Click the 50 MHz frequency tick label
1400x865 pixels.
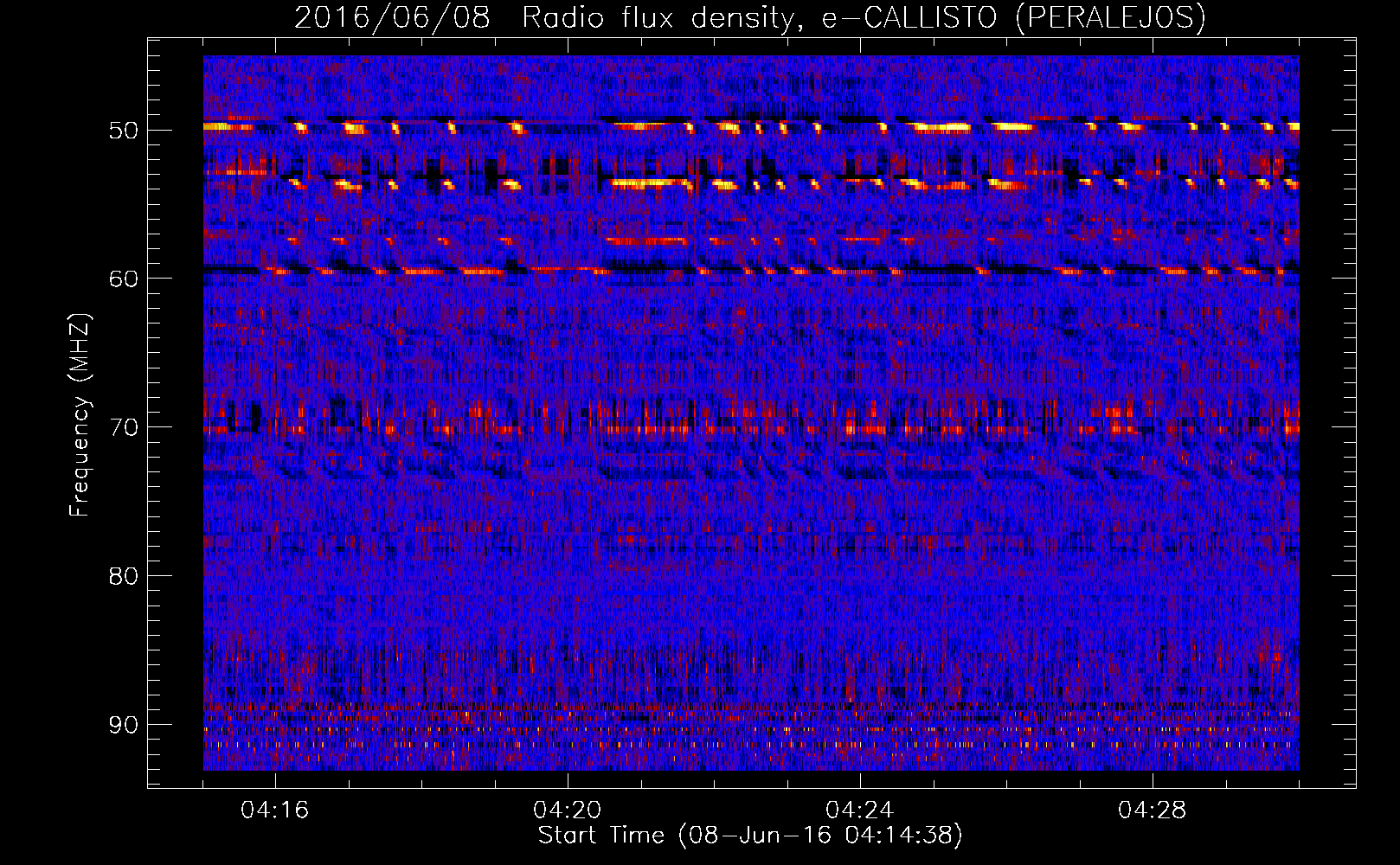tap(123, 131)
